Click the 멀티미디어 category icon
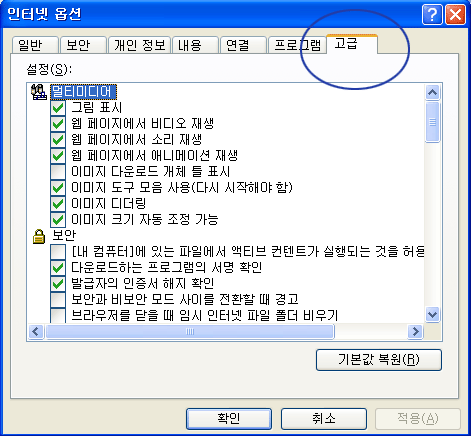 point(38,92)
